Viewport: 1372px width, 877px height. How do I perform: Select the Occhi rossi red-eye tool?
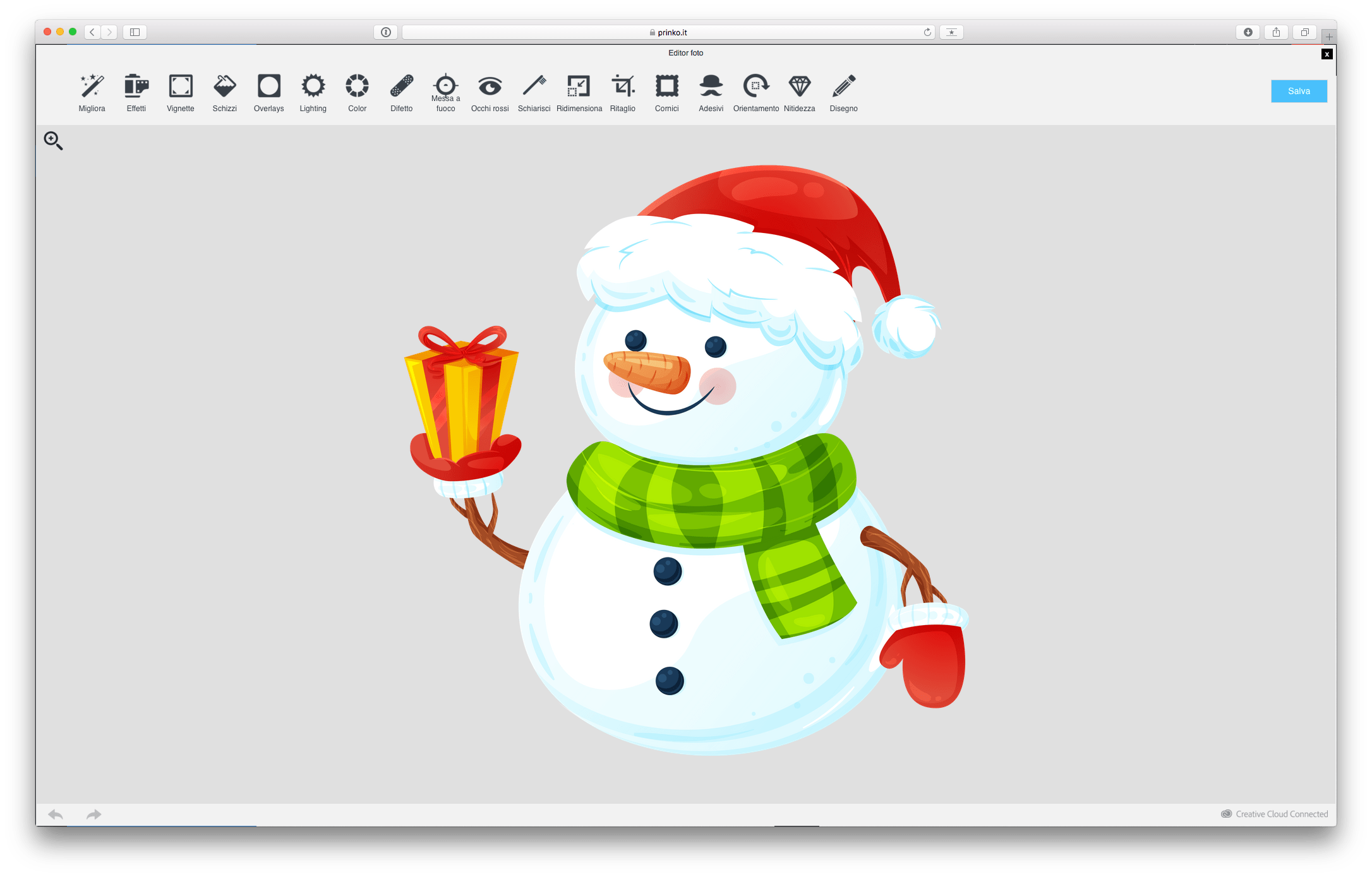click(x=490, y=93)
